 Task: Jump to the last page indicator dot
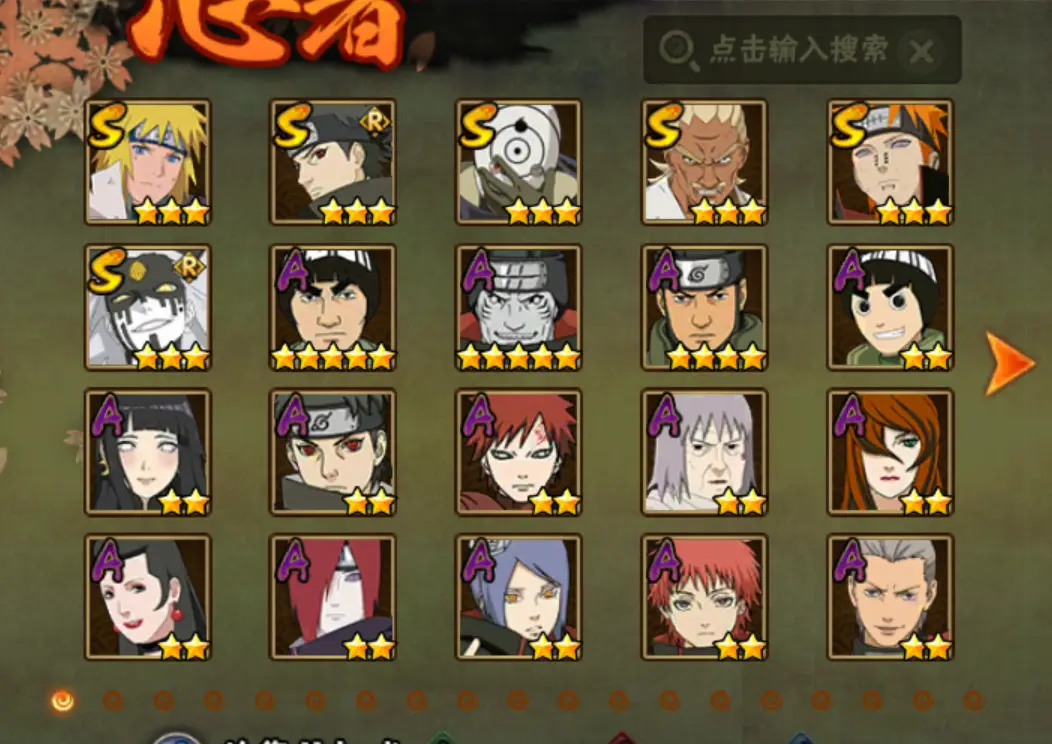click(973, 701)
